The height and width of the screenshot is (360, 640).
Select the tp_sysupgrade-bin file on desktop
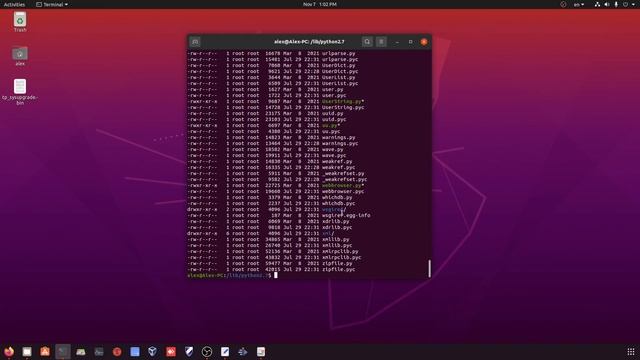[x=20, y=92]
